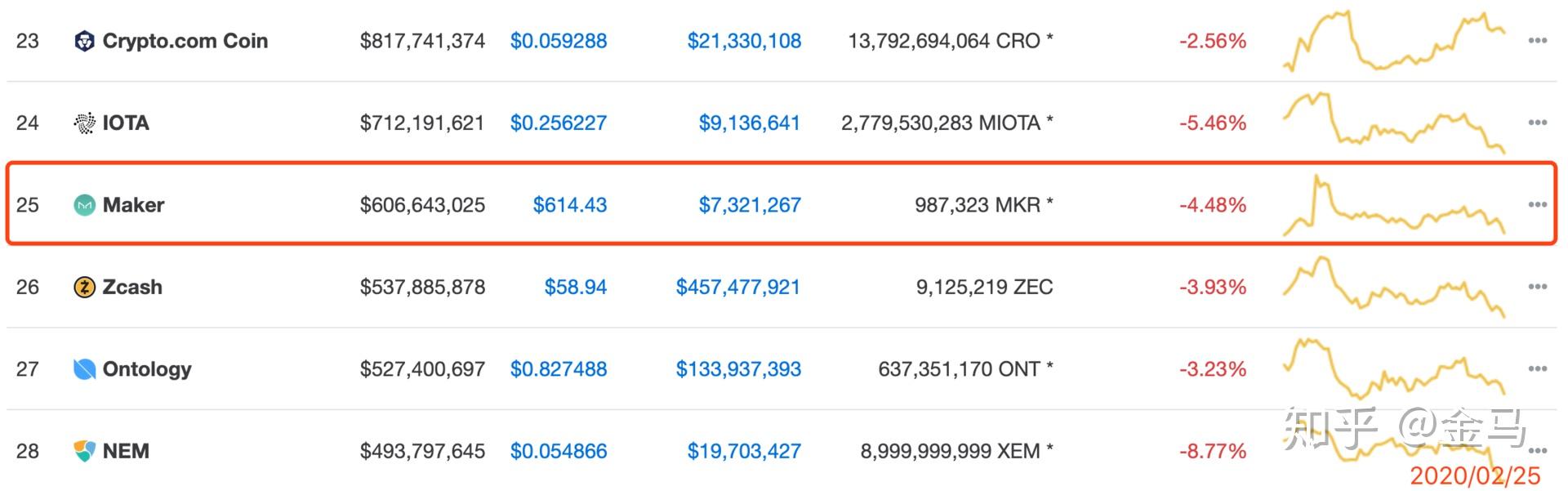Screen dimensions: 1568x491
Task: Open Ontology volume link $133,937,393
Action: click(738, 369)
